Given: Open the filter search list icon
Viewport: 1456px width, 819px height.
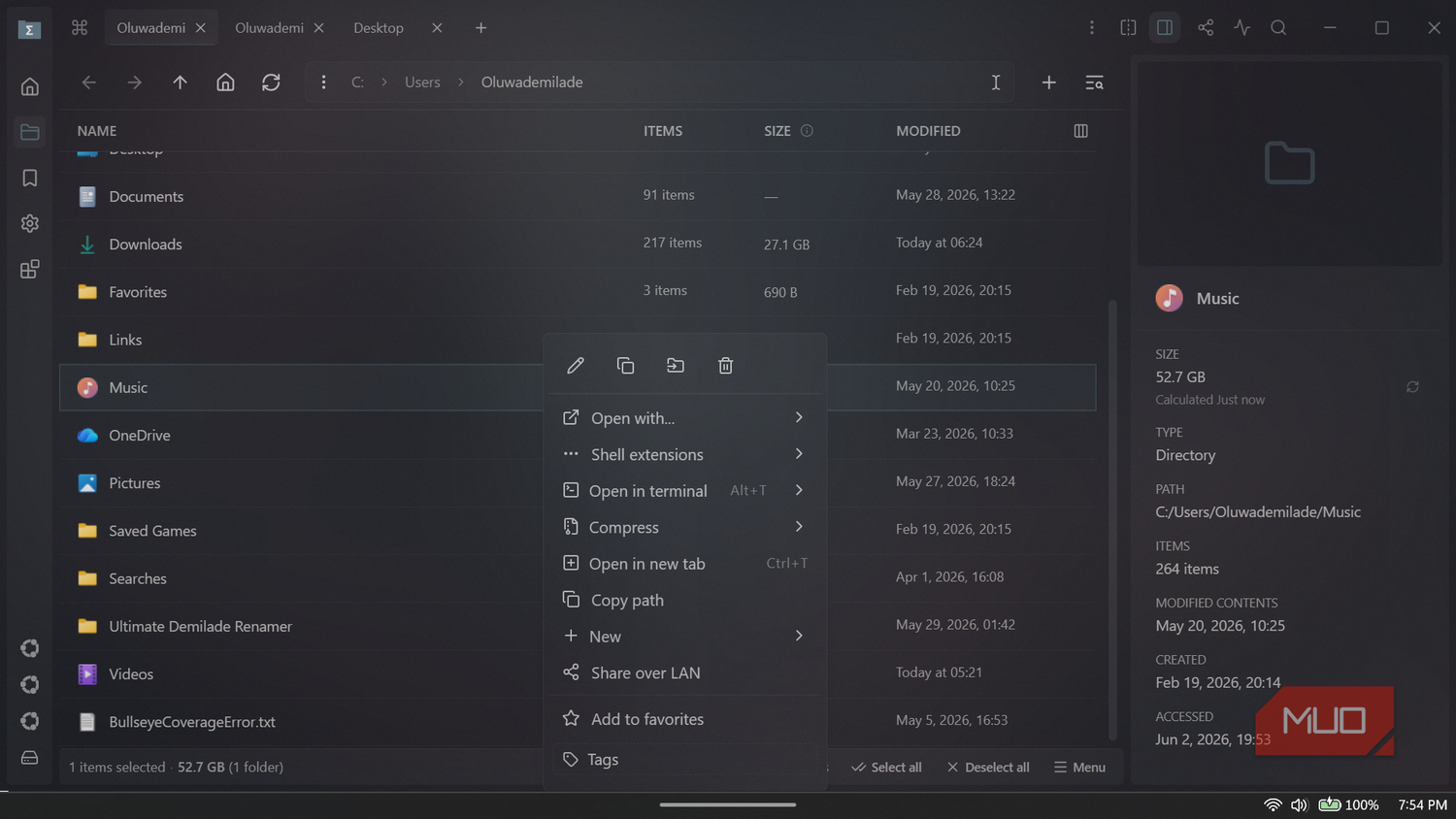Looking at the screenshot, I should pos(1094,82).
